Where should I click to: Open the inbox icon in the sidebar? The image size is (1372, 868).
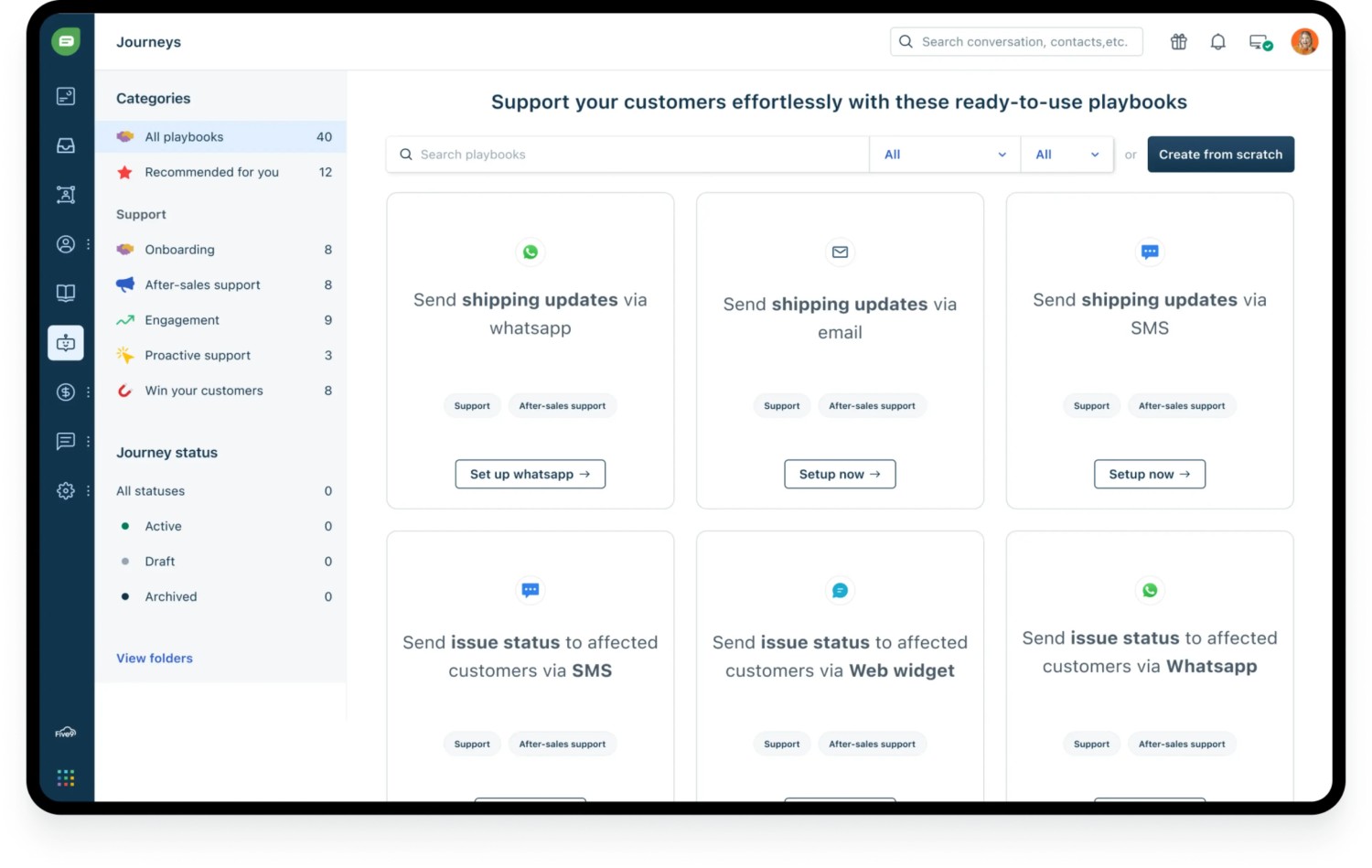pos(66,145)
